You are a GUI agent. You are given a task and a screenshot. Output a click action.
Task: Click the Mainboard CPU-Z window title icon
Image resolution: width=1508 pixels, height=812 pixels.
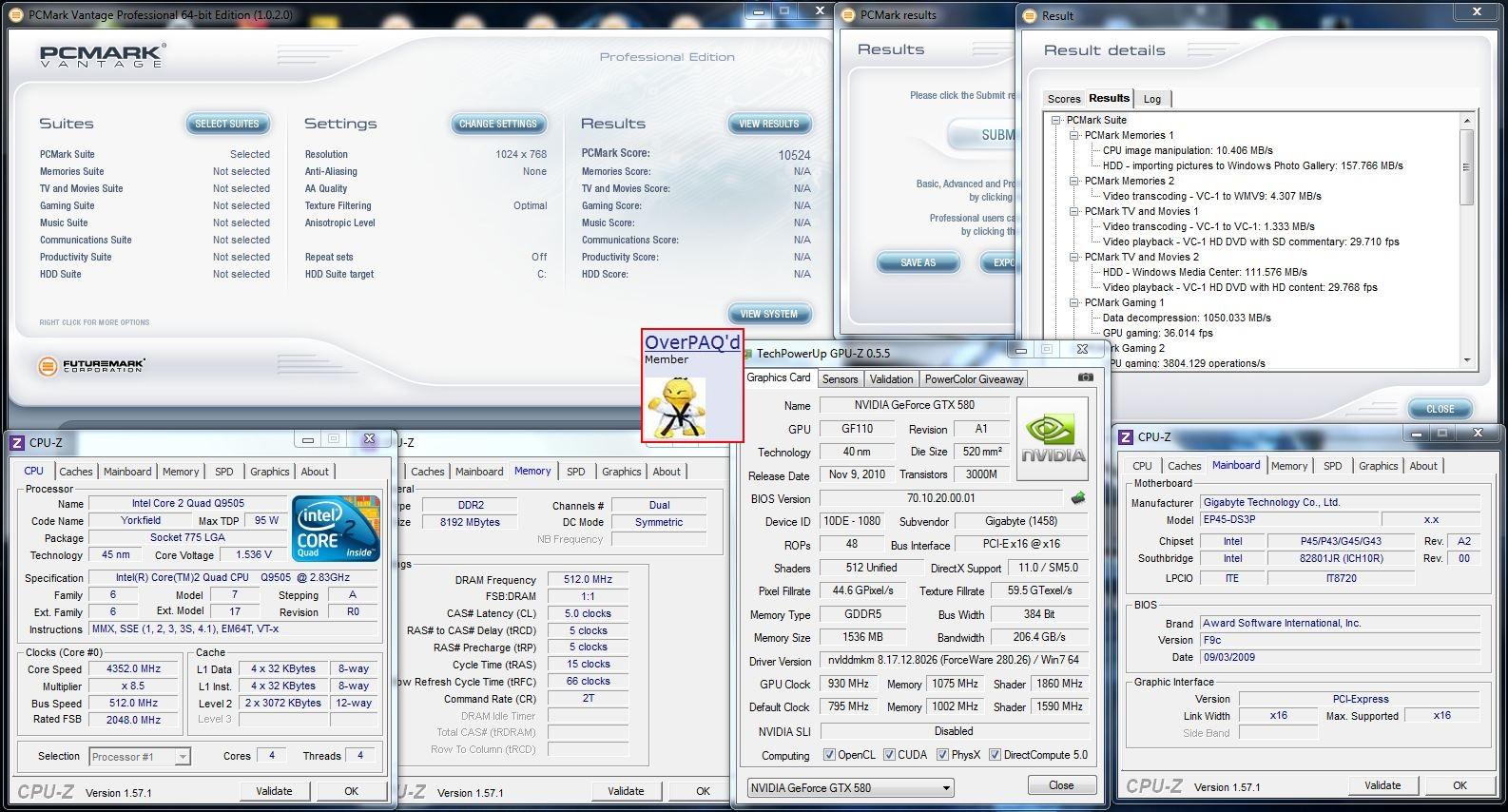tap(1126, 436)
